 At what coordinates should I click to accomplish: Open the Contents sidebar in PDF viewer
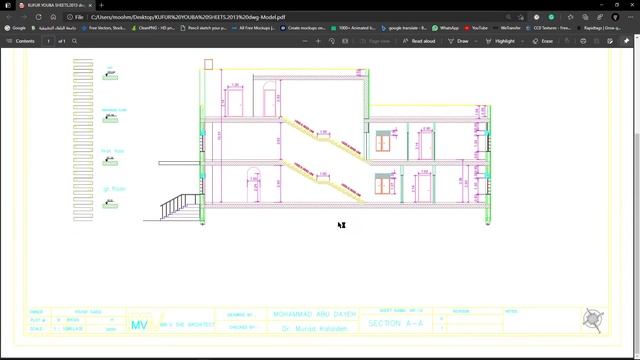[x=20, y=41]
